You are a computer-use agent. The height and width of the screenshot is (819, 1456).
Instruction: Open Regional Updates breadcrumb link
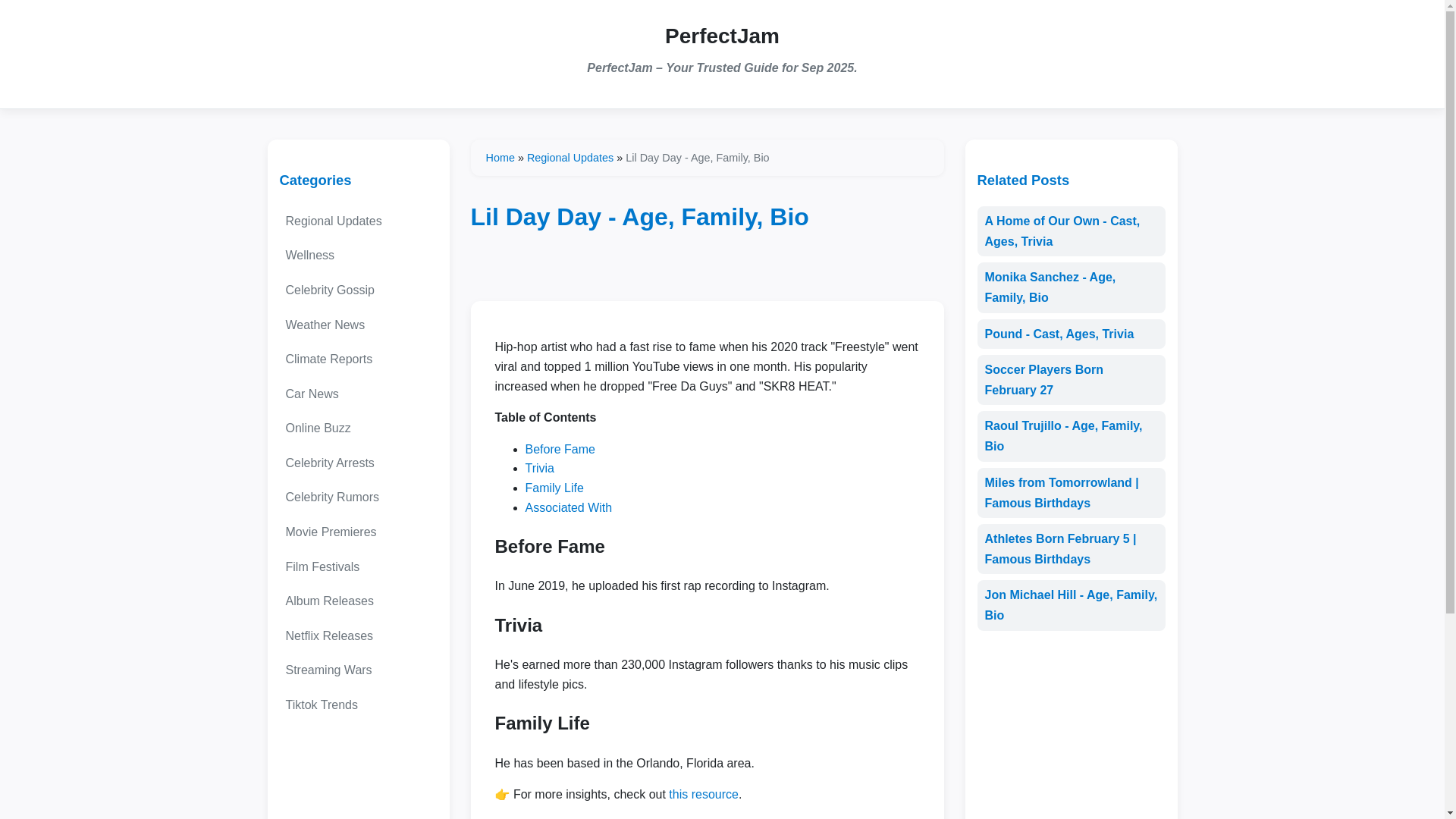pyautogui.click(x=570, y=158)
